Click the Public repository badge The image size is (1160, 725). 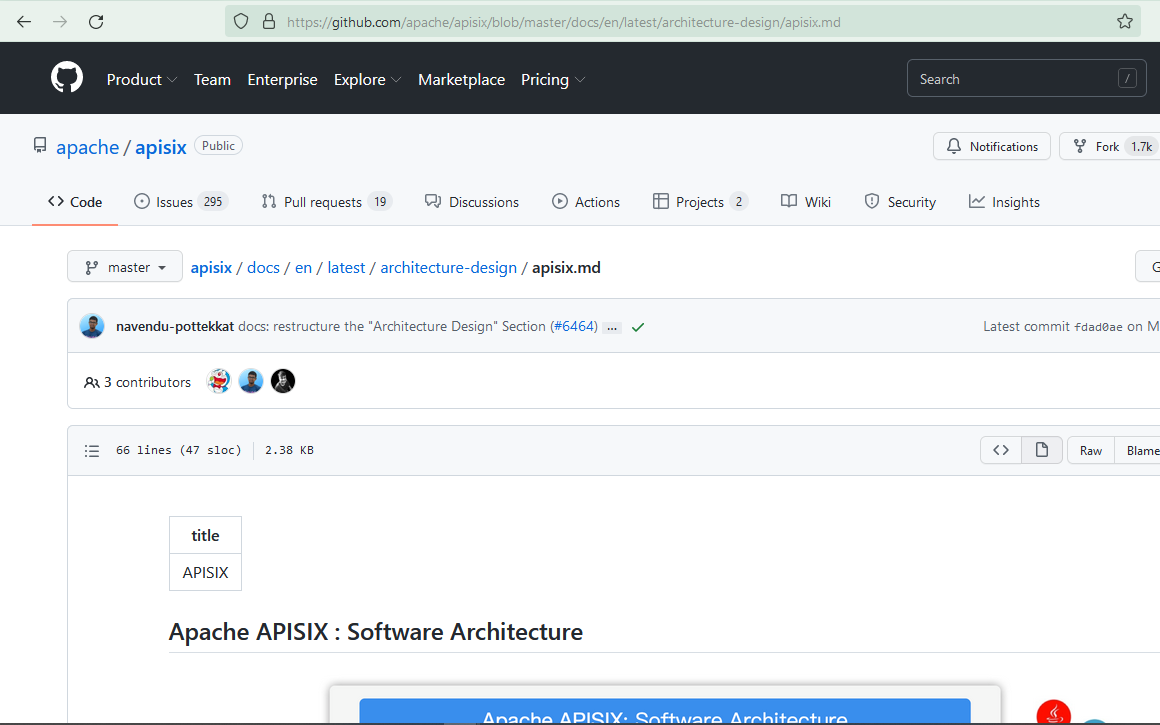(218, 146)
